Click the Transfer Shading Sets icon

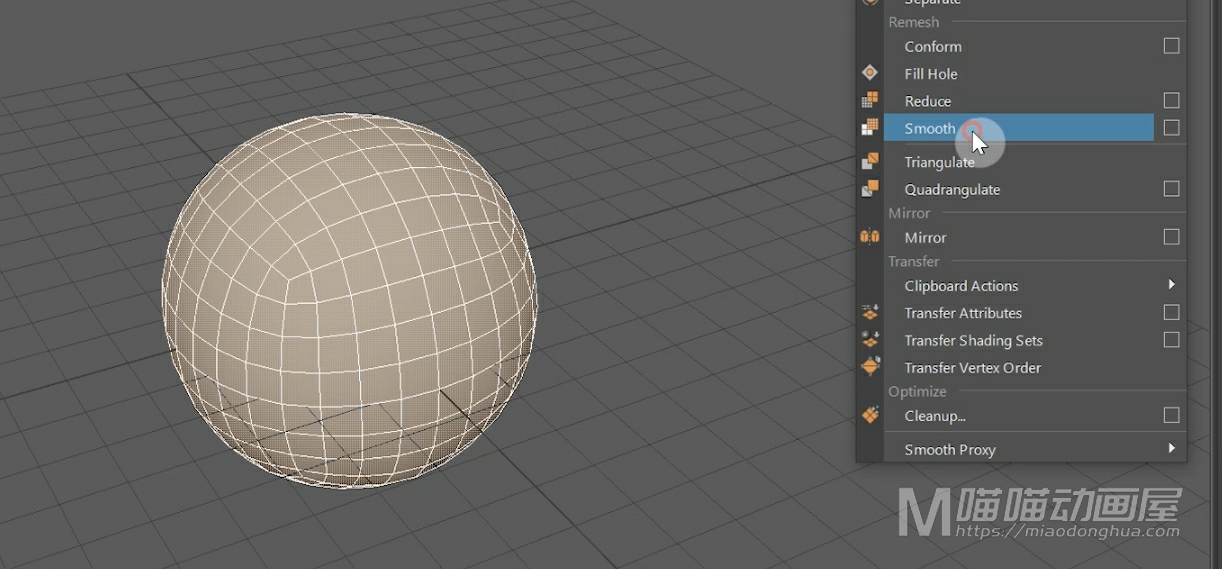tap(870, 339)
